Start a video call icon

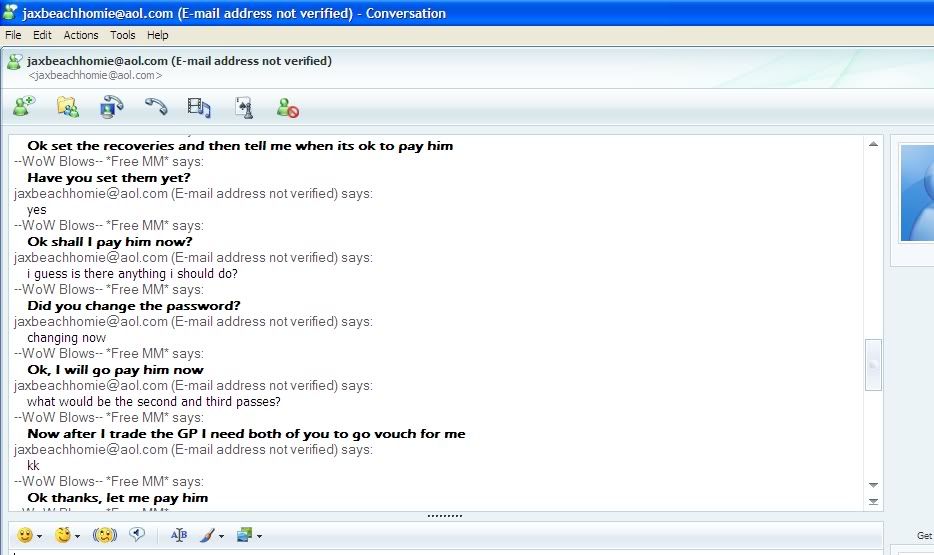tap(111, 107)
